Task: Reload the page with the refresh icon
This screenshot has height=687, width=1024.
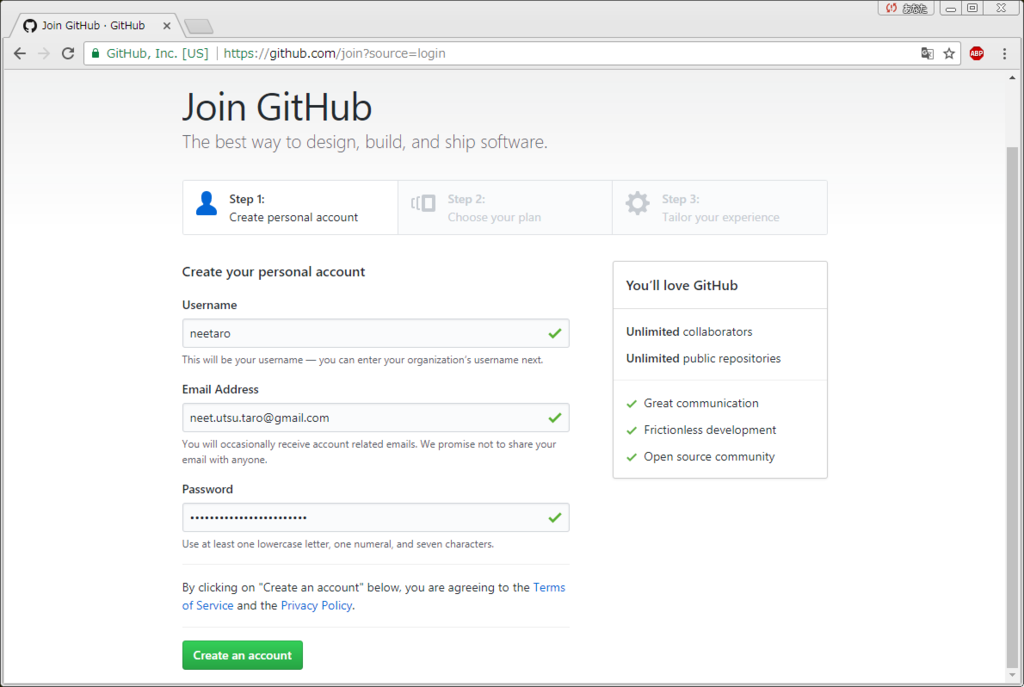Action: pos(68,54)
